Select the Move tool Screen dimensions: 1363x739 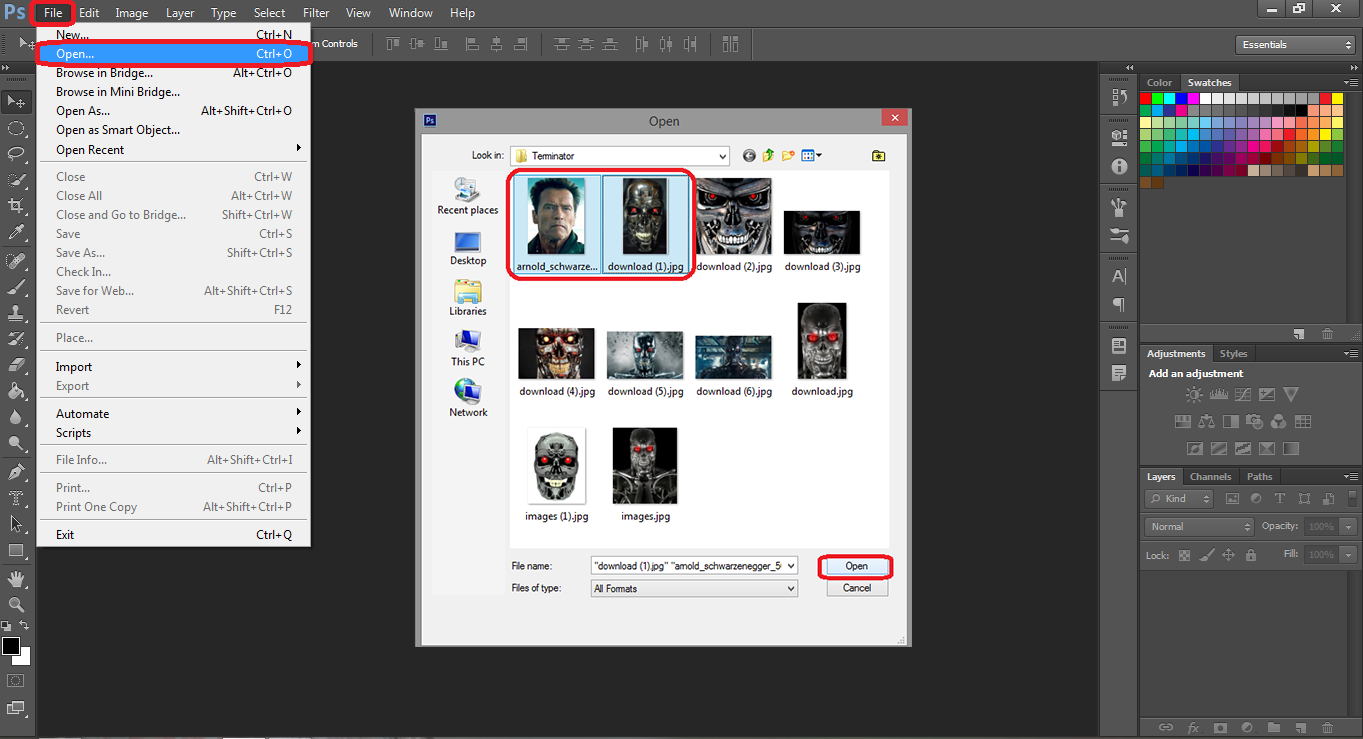point(14,102)
